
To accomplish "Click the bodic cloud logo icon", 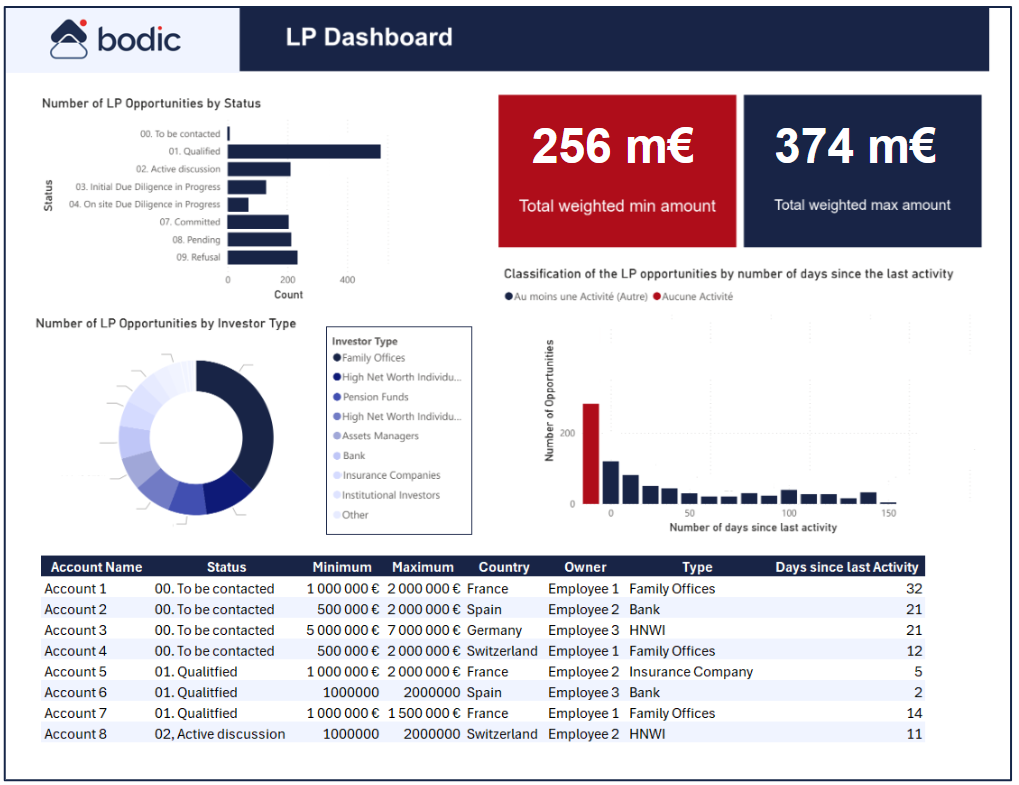I will coord(69,39).
